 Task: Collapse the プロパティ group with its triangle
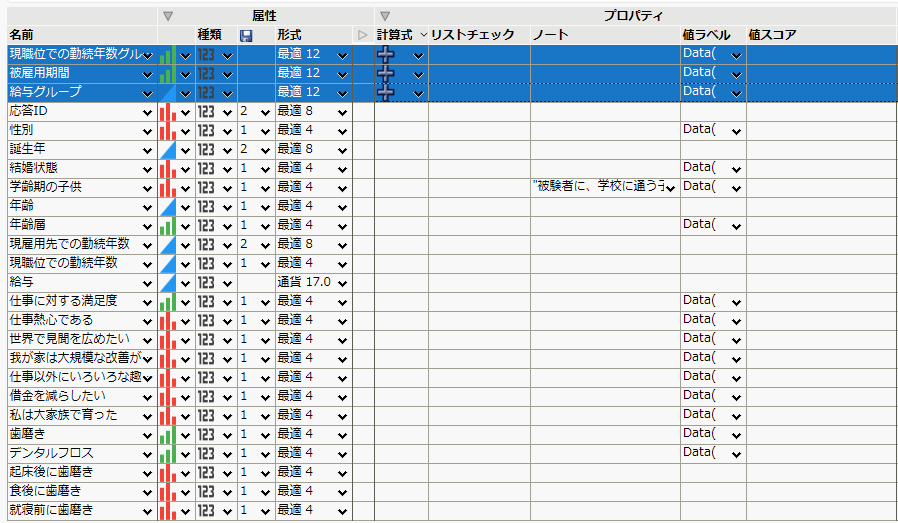tap(385, 16)
